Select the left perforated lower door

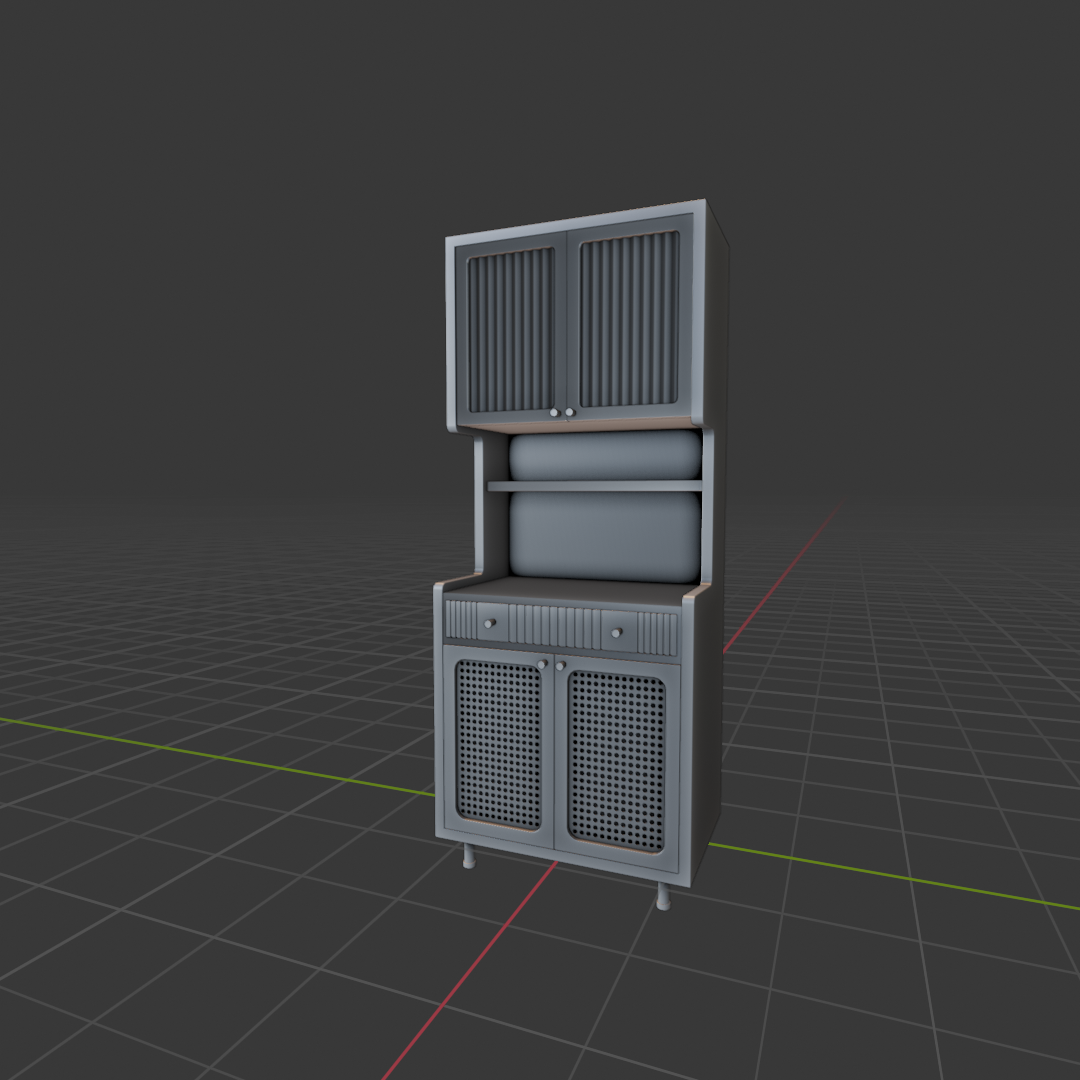(x=499, y=744)
